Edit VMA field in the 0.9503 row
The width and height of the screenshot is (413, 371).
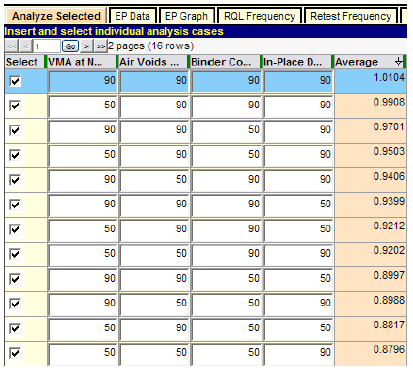coord(83,155)
